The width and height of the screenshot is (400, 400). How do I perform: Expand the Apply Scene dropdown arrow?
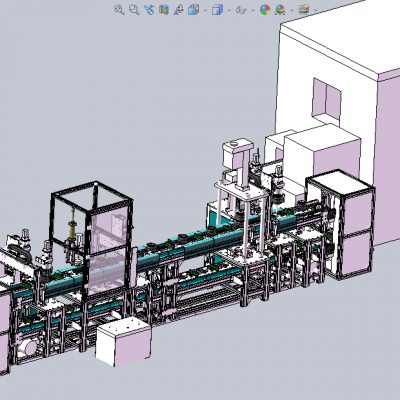click(292, 10)
